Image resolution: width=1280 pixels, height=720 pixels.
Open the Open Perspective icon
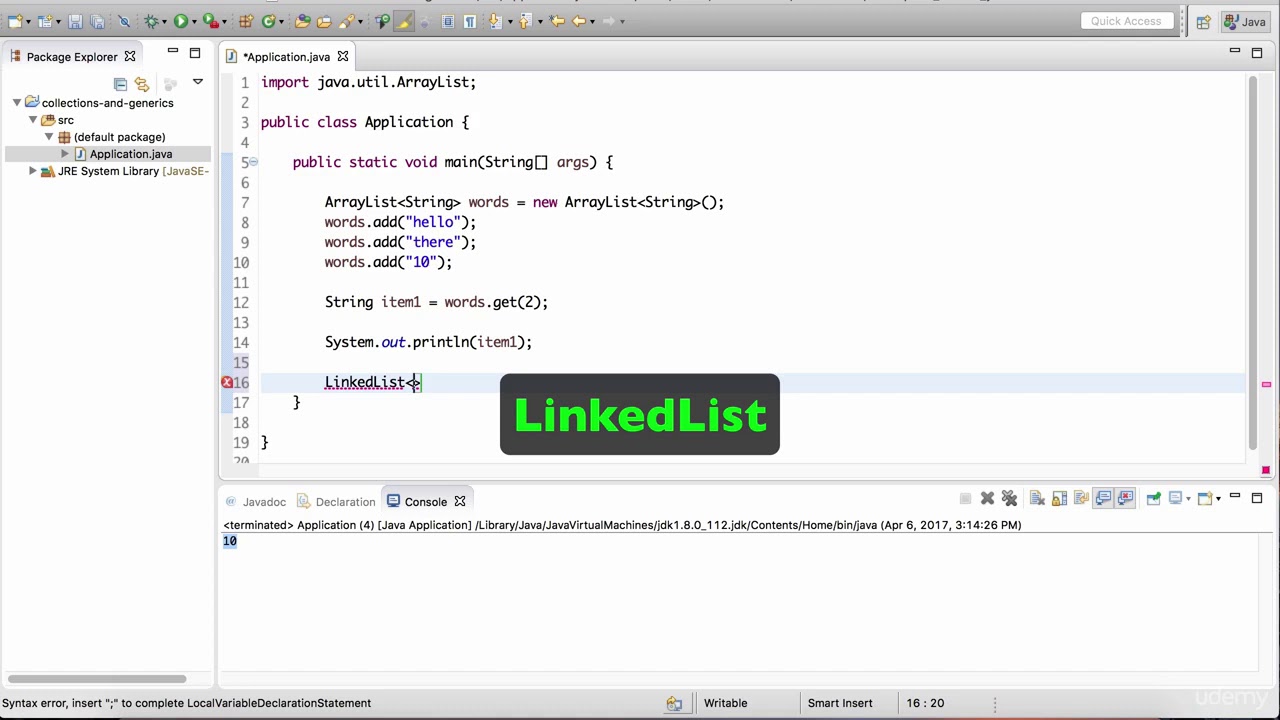click(x=1203, y=21)
